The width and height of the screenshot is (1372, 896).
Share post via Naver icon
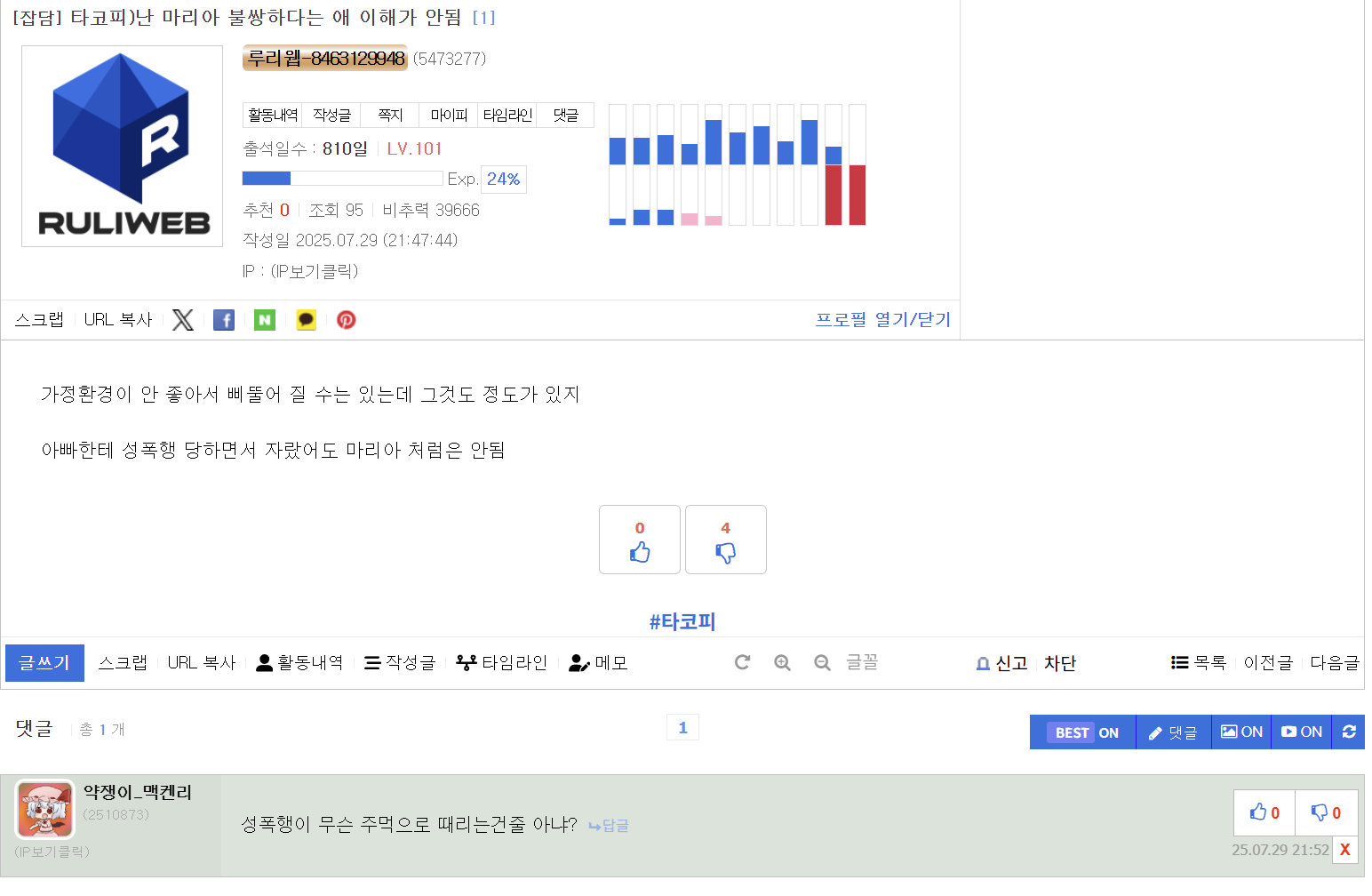(x=265, y=320)
